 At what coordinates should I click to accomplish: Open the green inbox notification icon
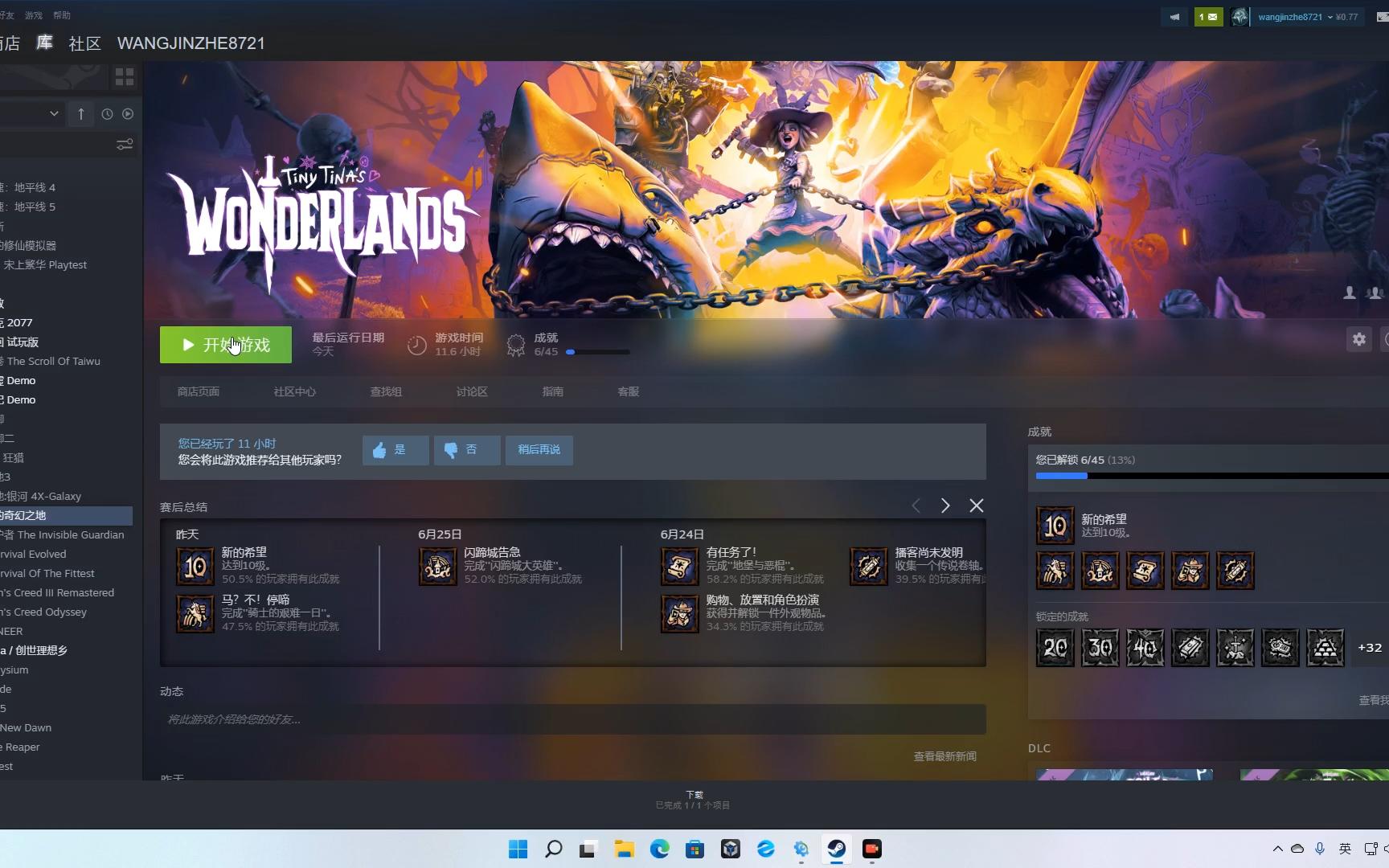pos(1208,16)
